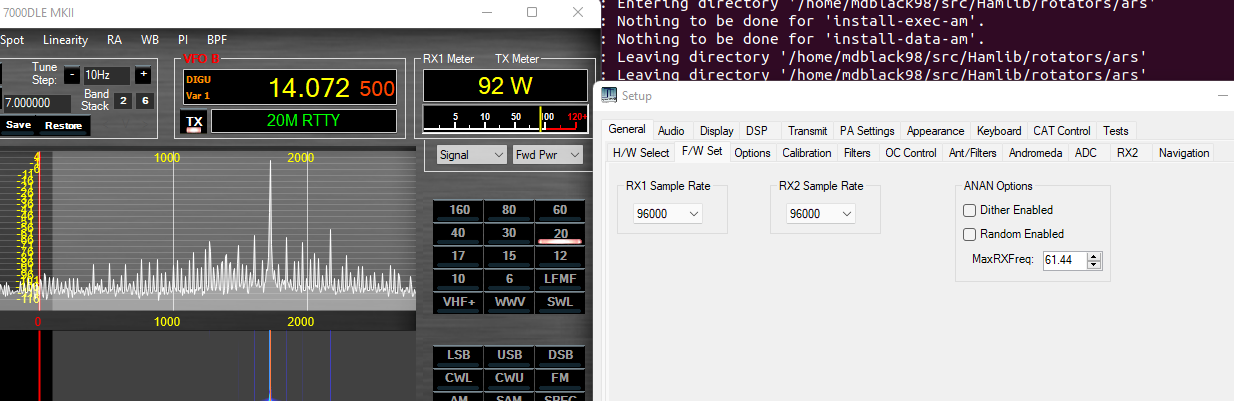Click the Restore memory button
The width and height of the screenshot is (1234, 401).
coord(64,126)
